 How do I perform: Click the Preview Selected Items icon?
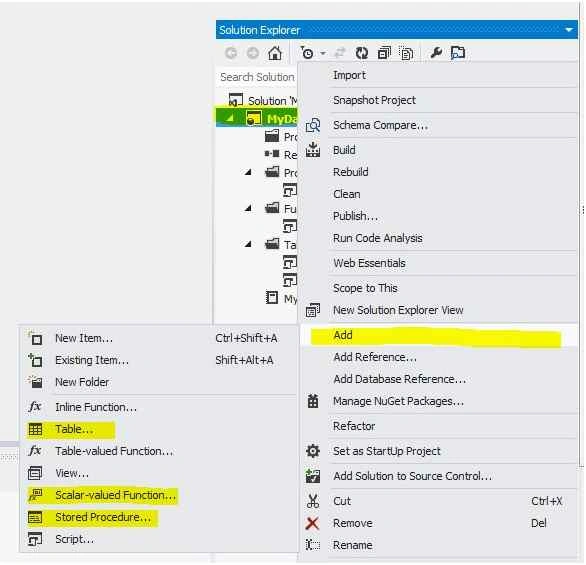458,53
